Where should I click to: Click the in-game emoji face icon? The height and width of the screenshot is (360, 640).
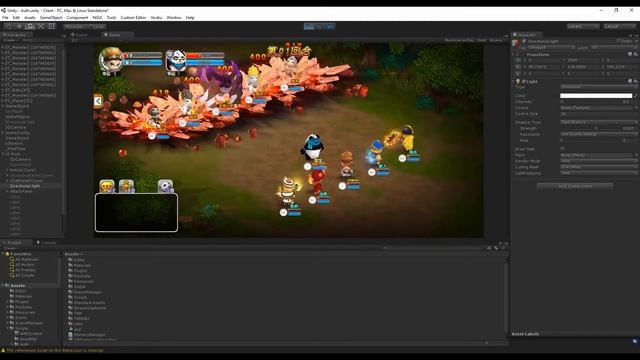107,186
